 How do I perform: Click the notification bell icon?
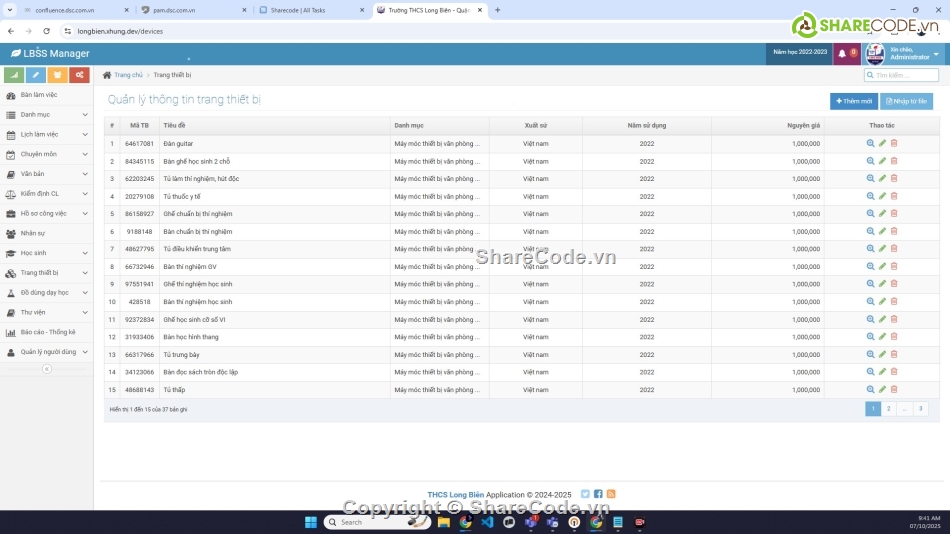point(842,53)
